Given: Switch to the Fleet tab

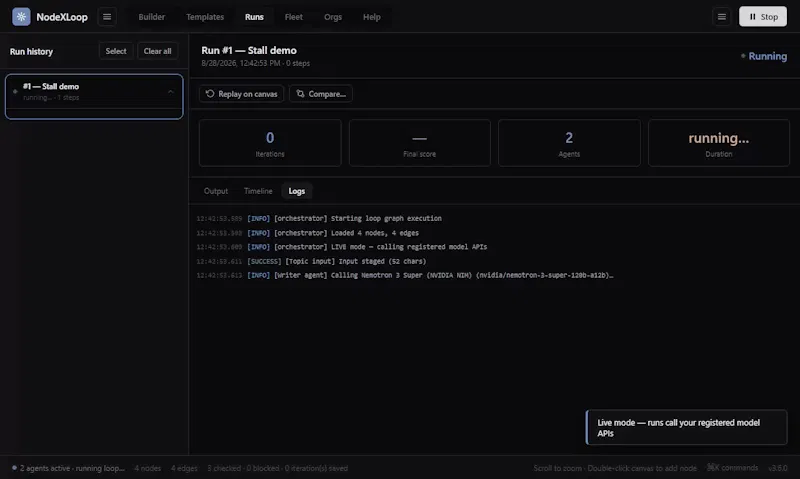Looking at the screenshot, I should pos(293,17).
